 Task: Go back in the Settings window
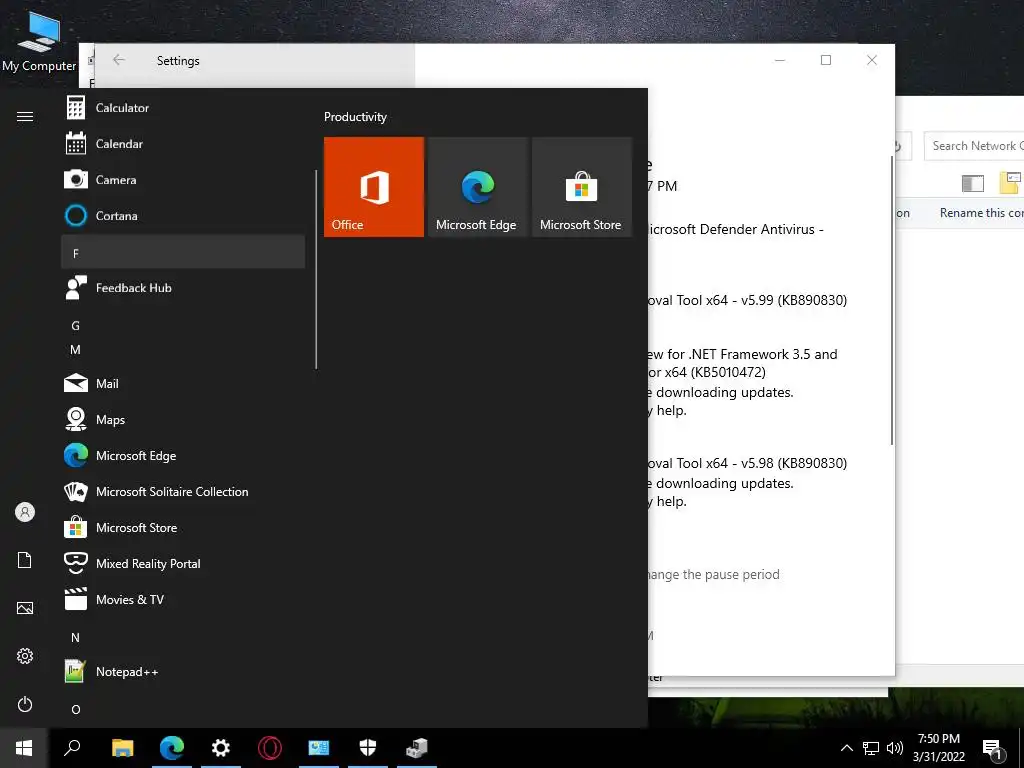119,60
